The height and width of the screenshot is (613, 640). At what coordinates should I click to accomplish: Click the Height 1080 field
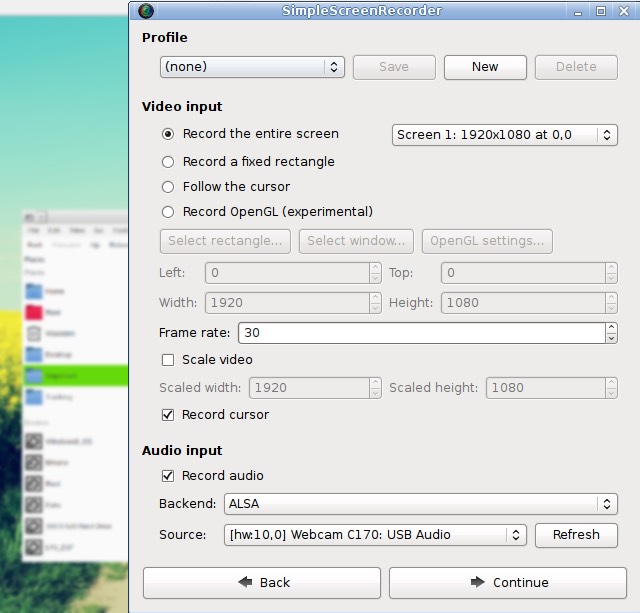click(x=524, y=303)
